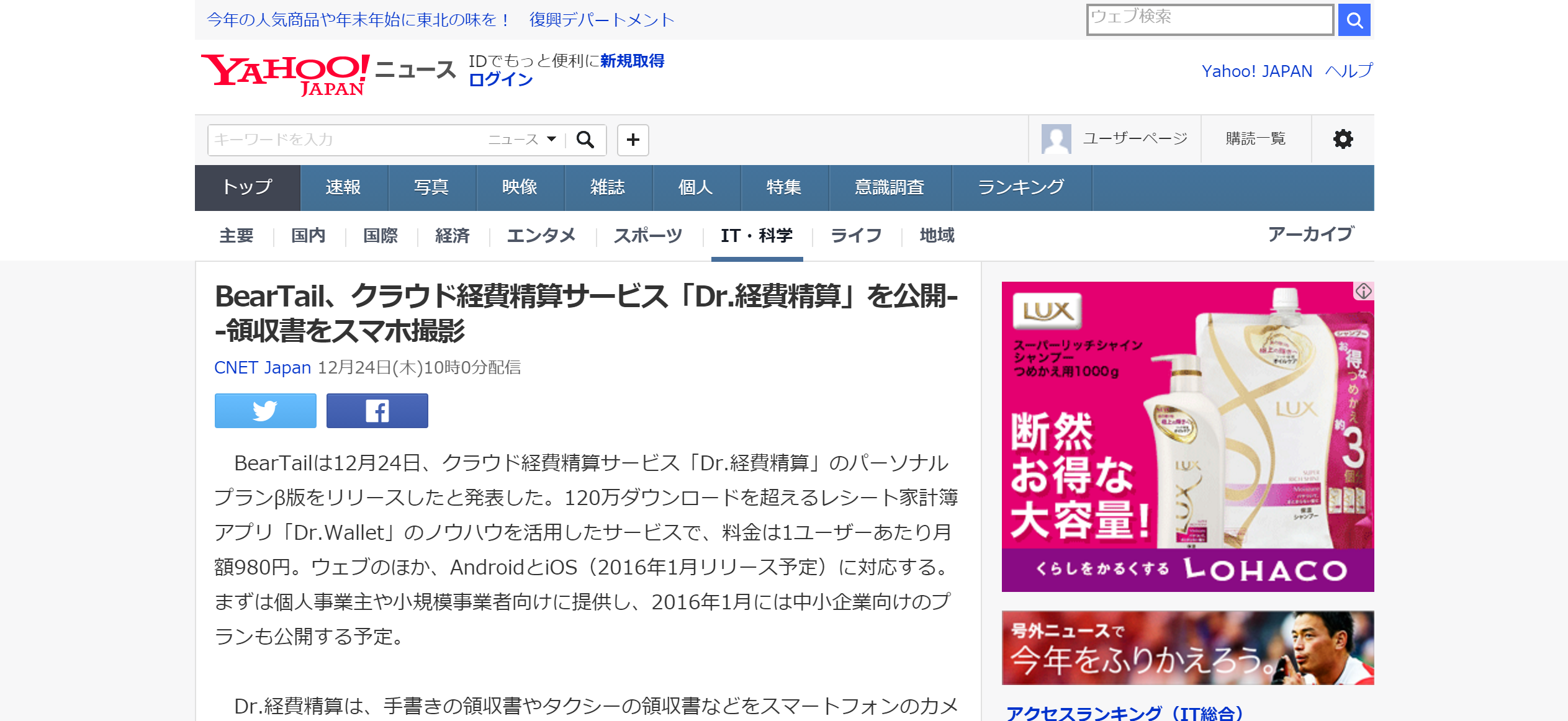Select the 速報 tab in the navigation bar

343,187
